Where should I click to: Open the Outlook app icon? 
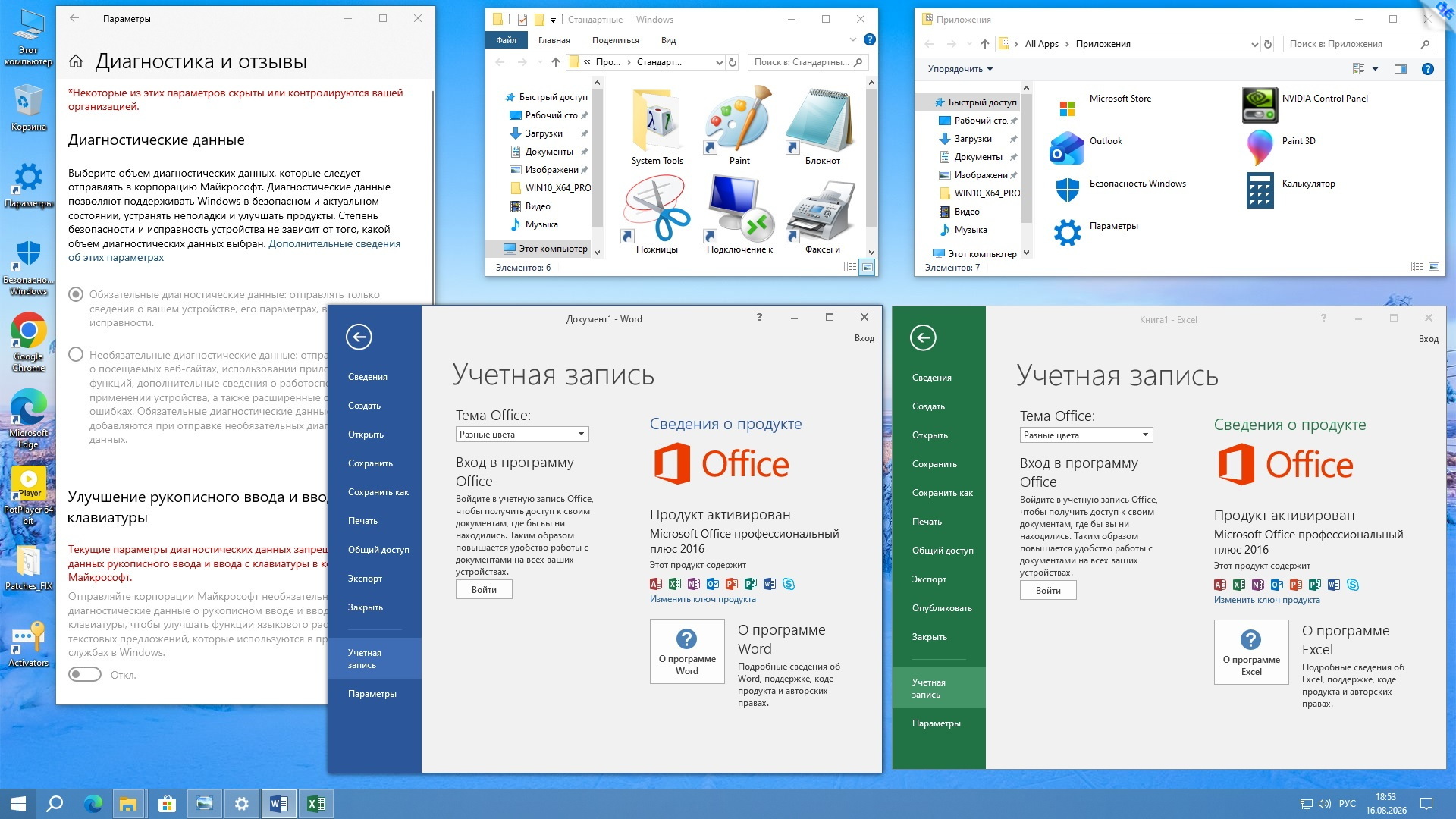tap(1067, 148)
